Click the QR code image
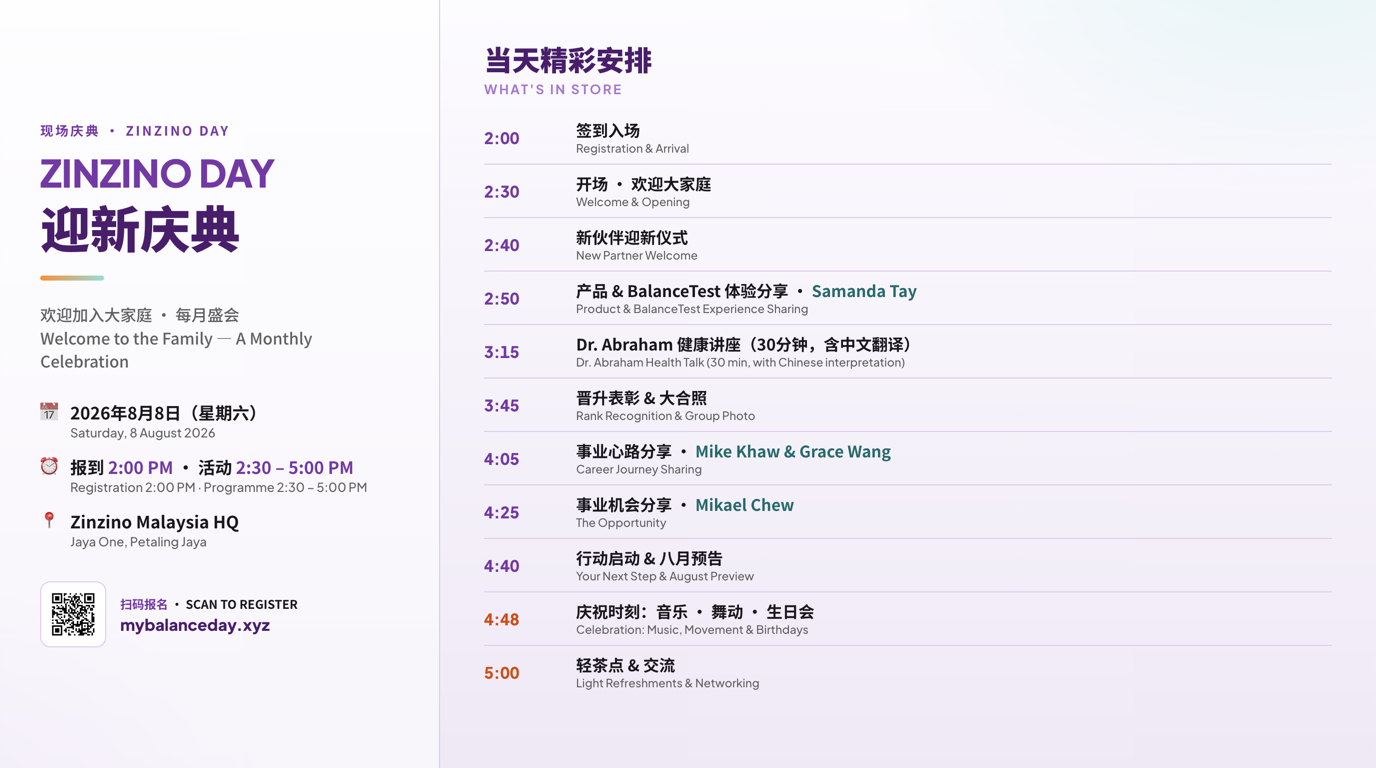 (x=73, y=614)
